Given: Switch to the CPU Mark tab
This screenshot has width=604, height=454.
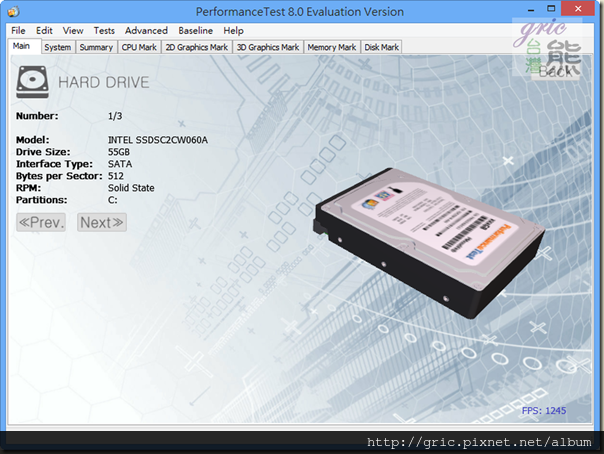Looking at the screenshot, I should [139, 47].
